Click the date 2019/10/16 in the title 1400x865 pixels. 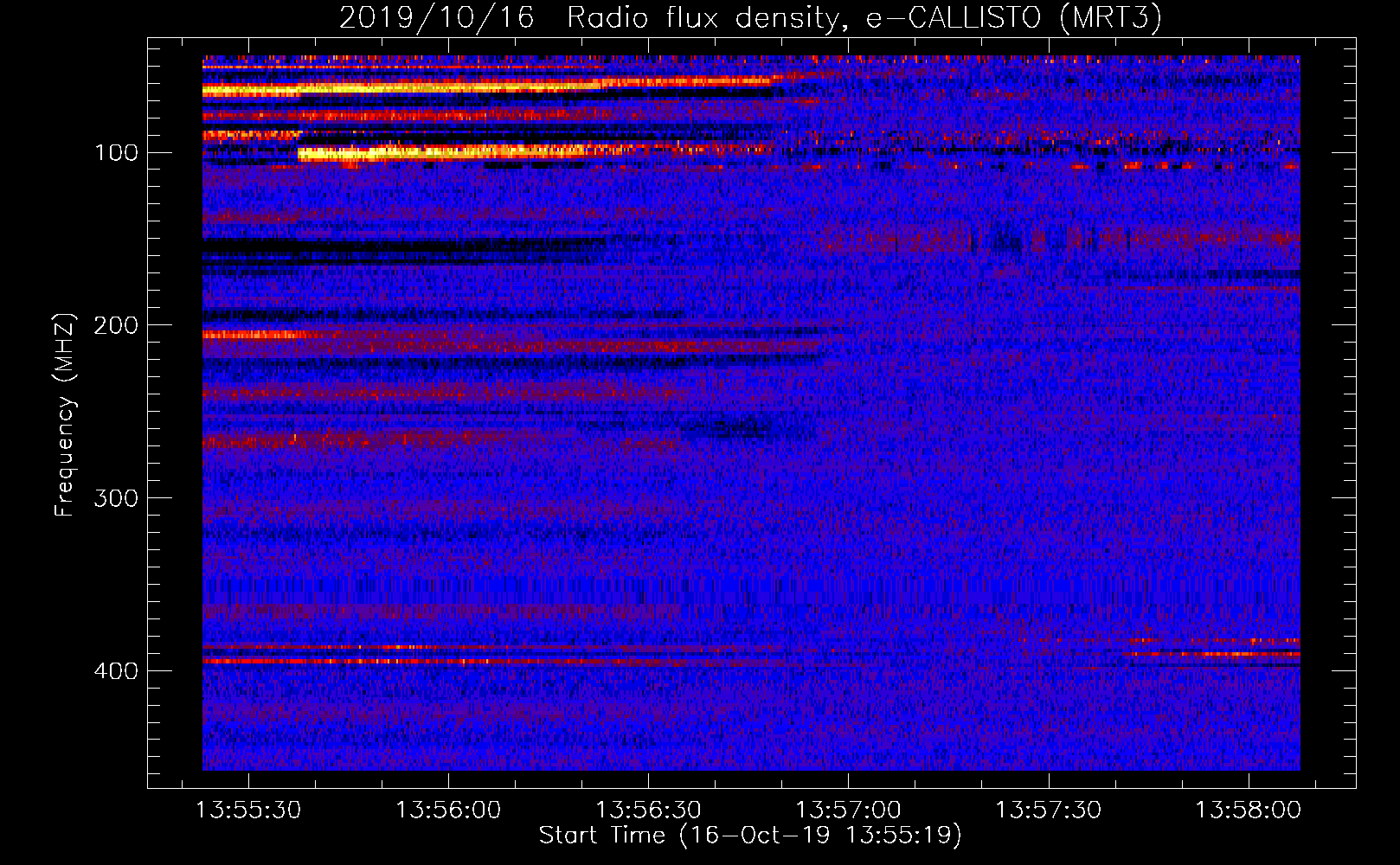[436, 17]
